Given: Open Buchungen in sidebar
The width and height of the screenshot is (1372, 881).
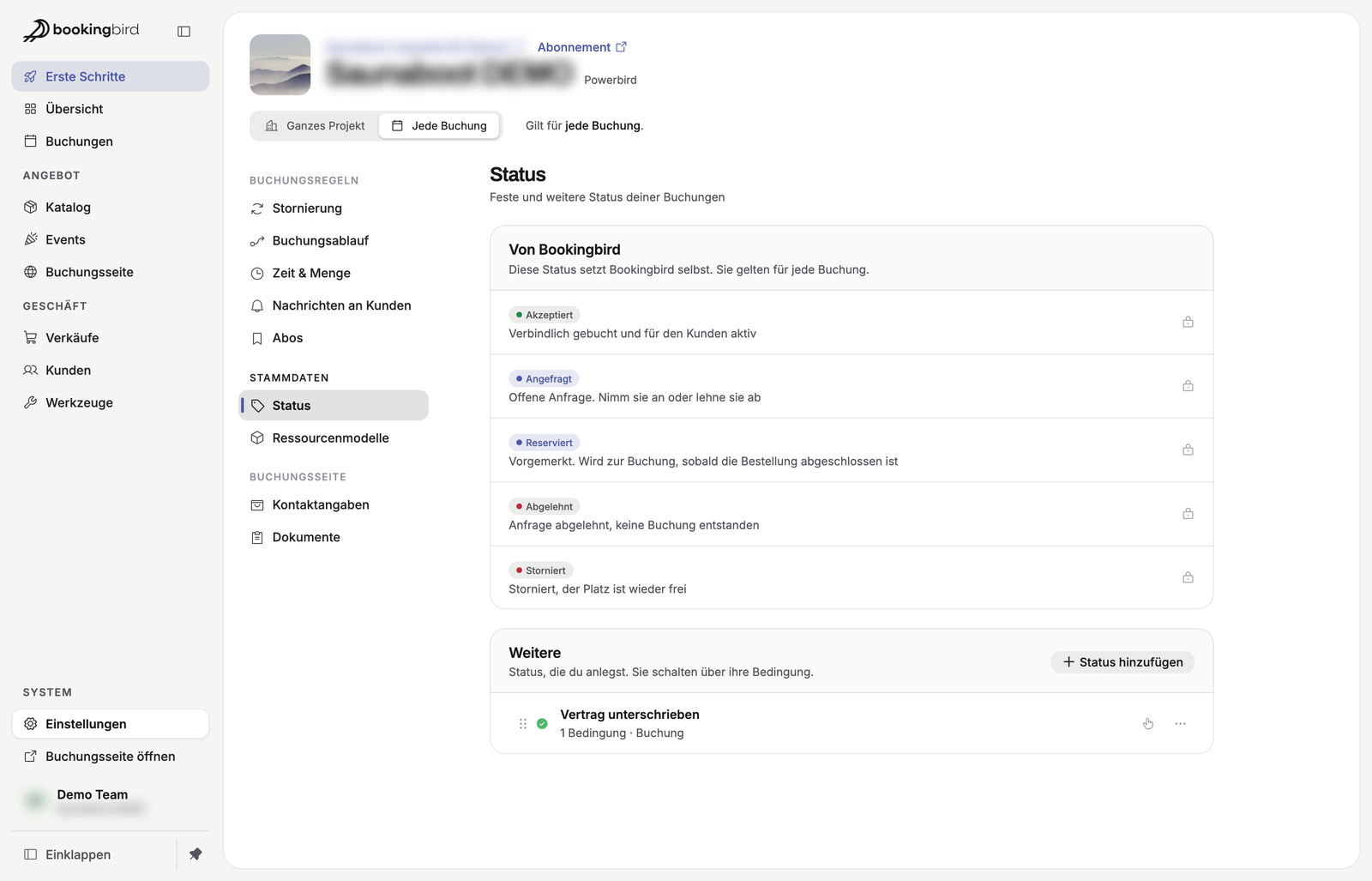Looking at the screenshot, I should tap(111, 142).
